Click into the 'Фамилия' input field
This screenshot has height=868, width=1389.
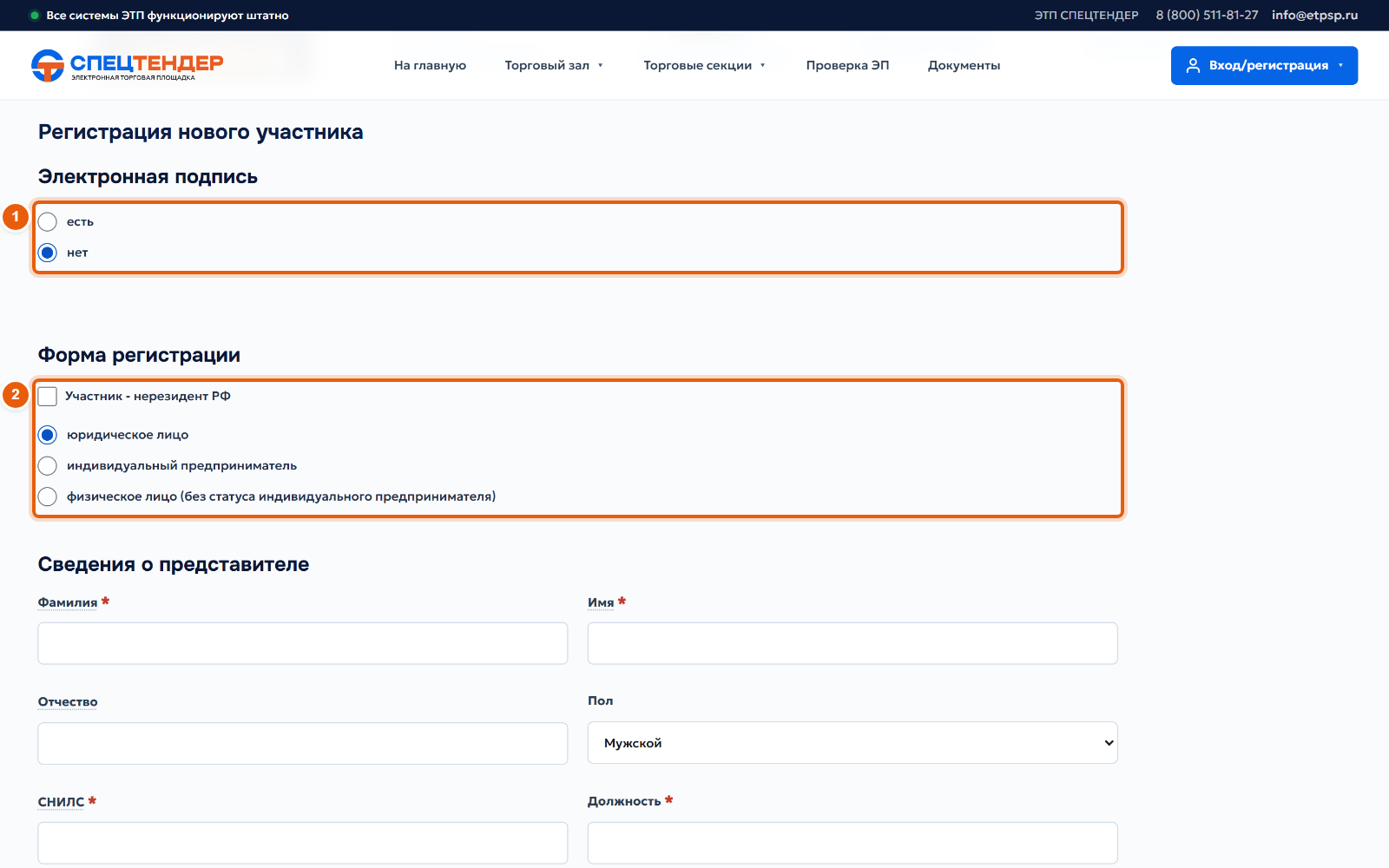[303, 643]
